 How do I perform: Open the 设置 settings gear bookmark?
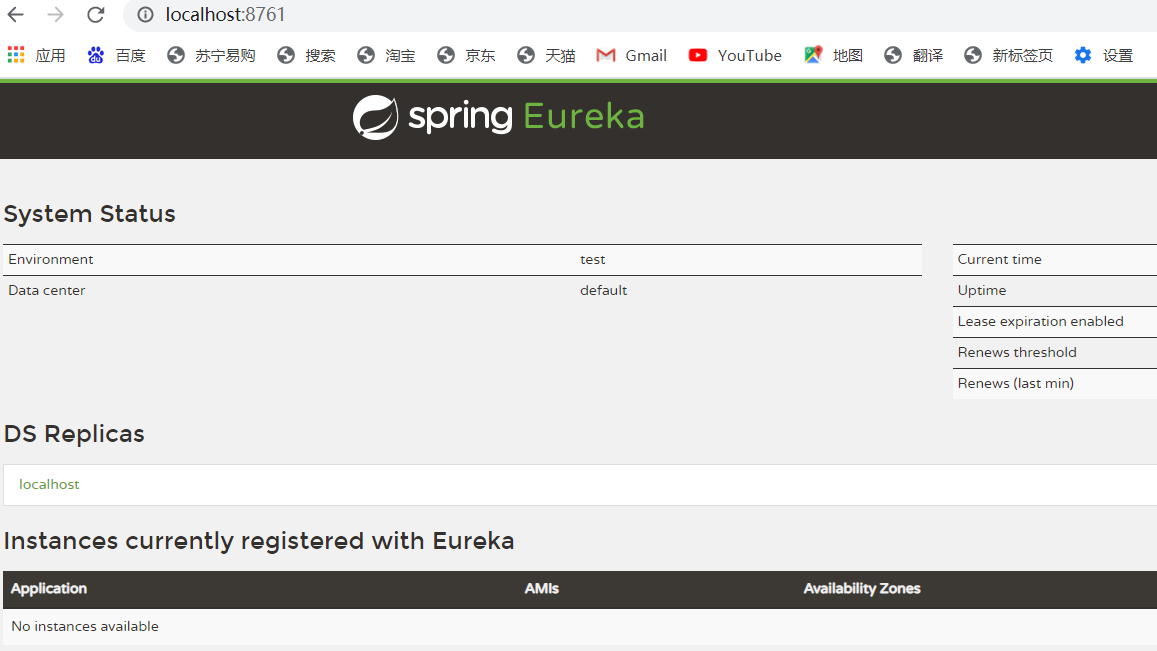(1104, 55)
